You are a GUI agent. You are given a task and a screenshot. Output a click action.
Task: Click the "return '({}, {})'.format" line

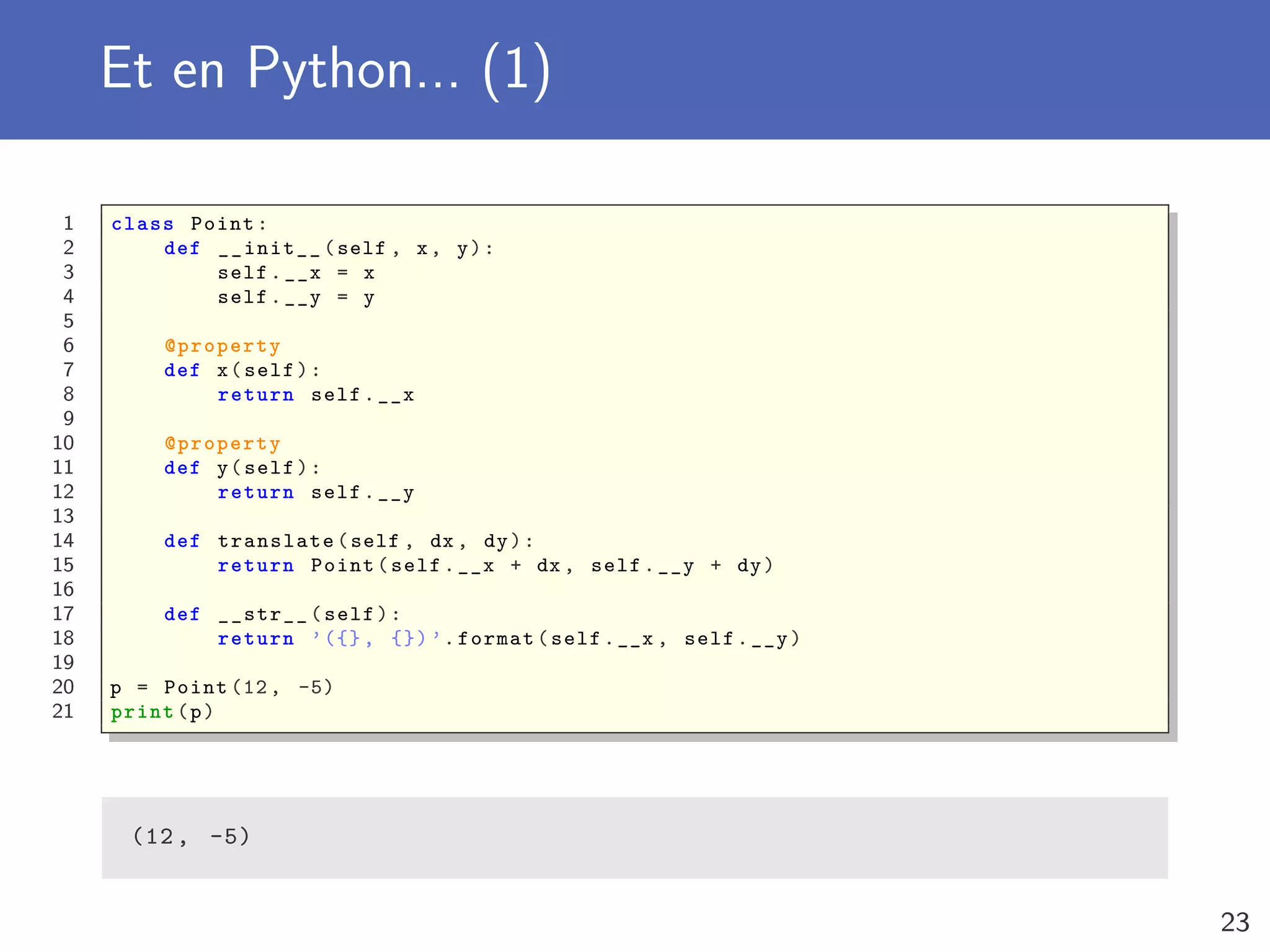[x=509, y=639]
